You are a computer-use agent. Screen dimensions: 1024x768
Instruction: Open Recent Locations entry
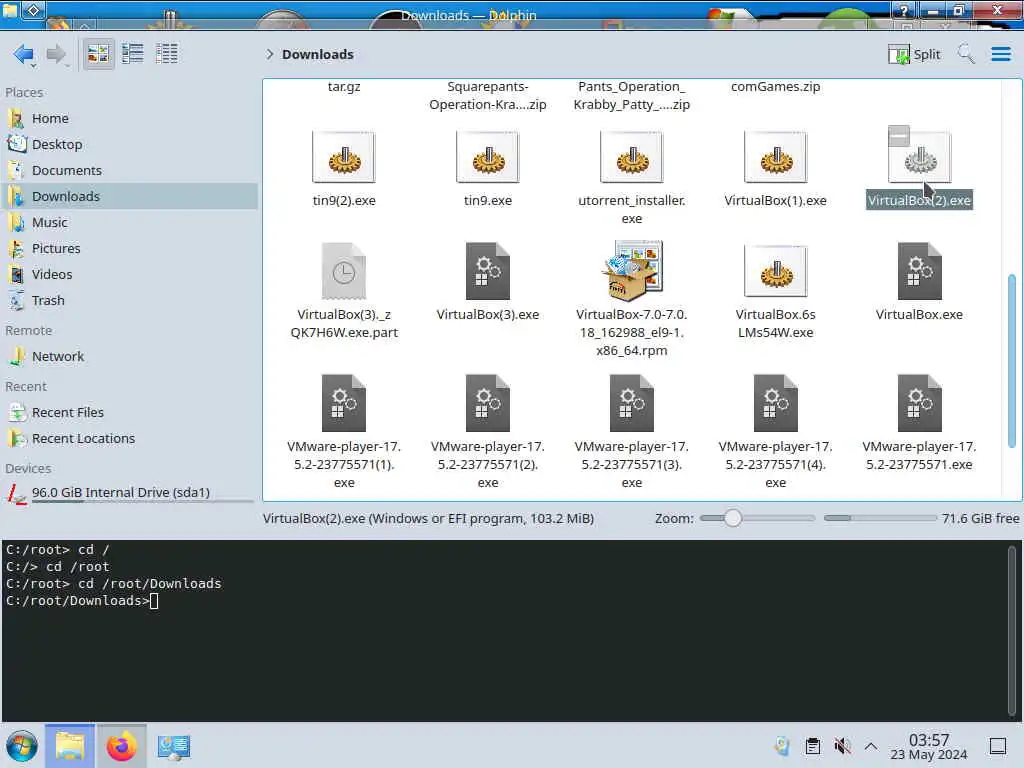coord(129,439)
